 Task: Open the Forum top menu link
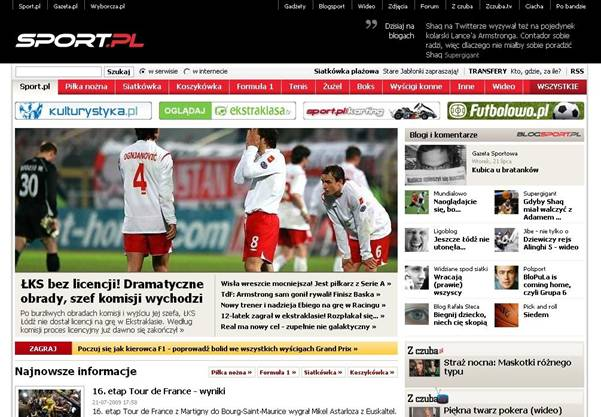coord(429,6)
